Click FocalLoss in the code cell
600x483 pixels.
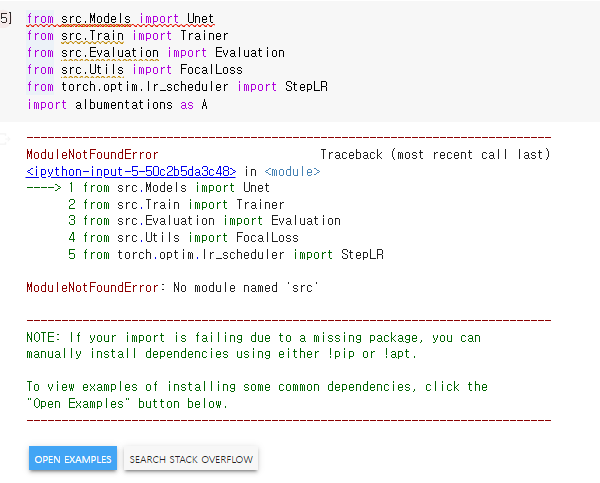(214, 70)
